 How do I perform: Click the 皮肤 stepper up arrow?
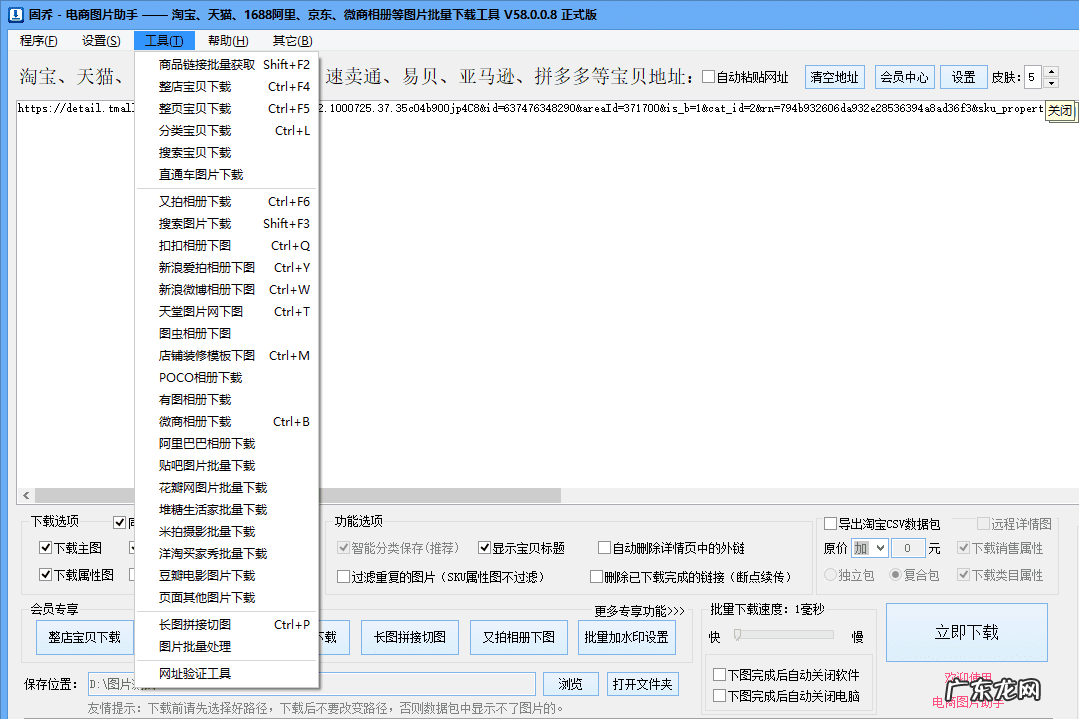click(1051, 71)
